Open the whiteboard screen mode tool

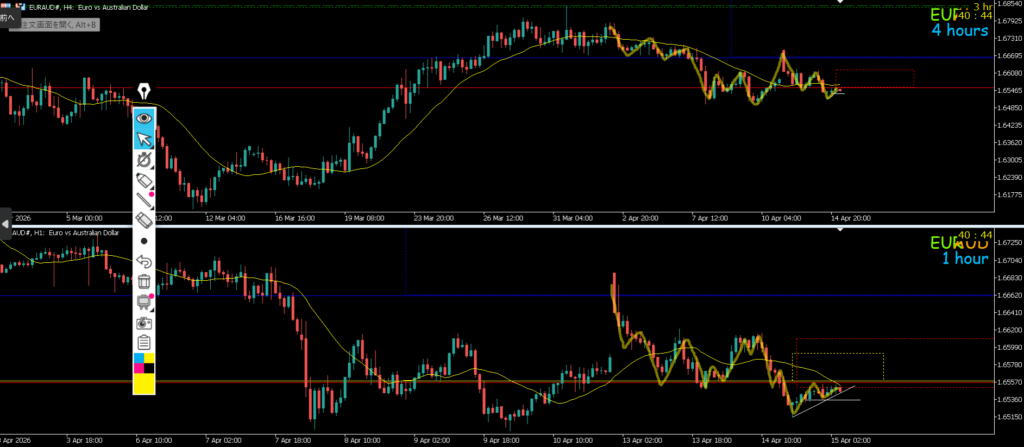(144, 301)
